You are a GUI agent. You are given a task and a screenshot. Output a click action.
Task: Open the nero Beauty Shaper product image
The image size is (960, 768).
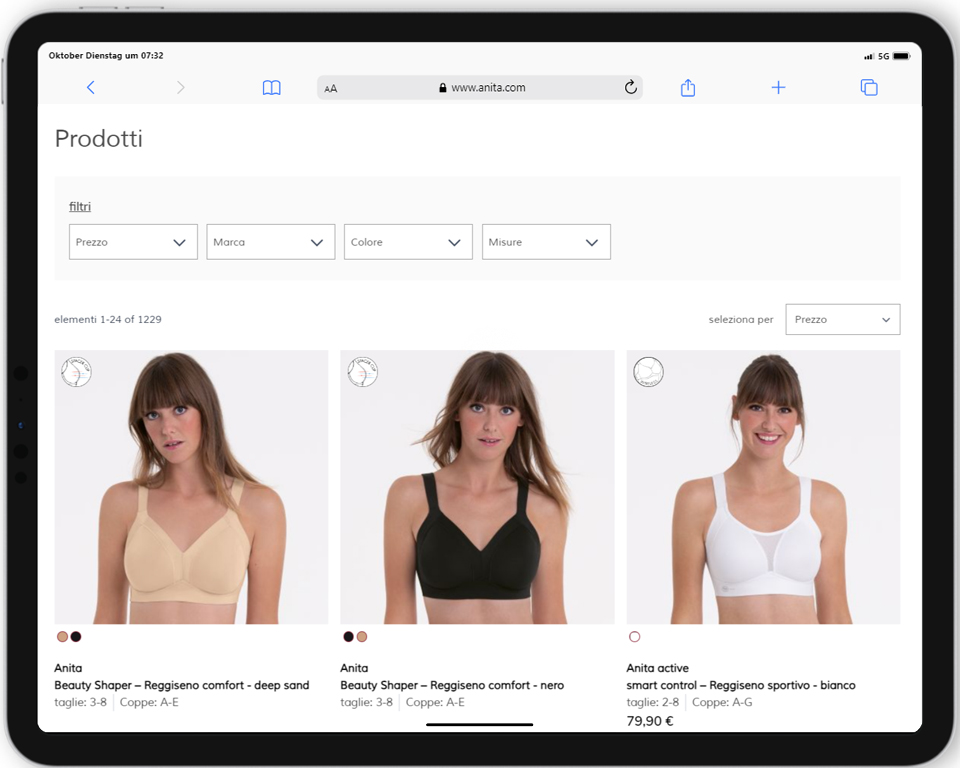tap(478, 487)
